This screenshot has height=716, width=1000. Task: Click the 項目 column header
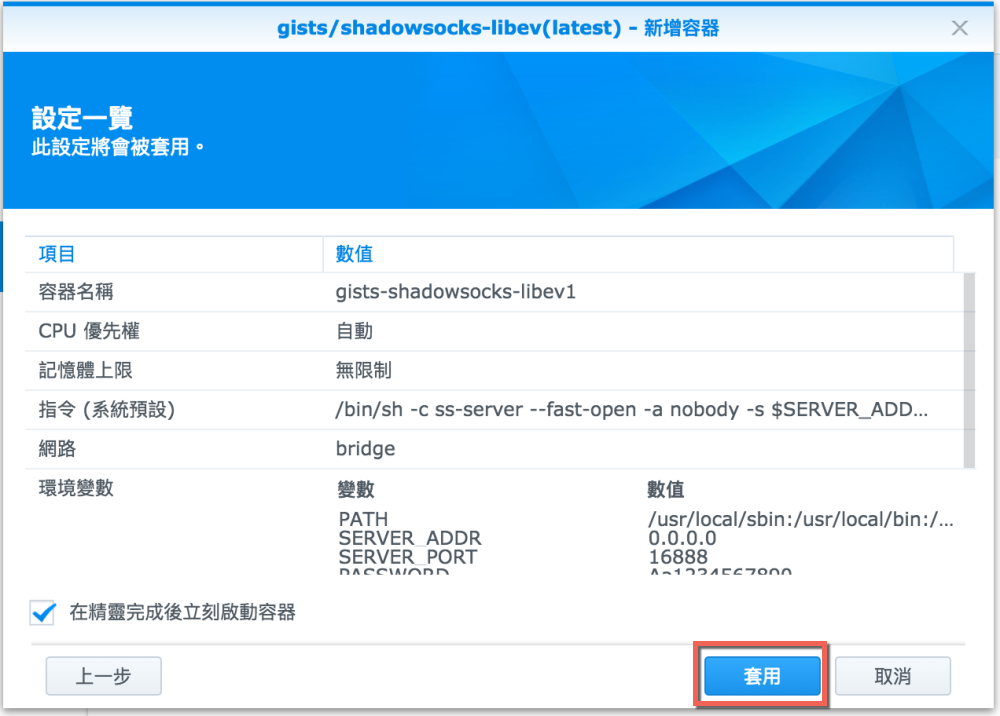(173, 254)
